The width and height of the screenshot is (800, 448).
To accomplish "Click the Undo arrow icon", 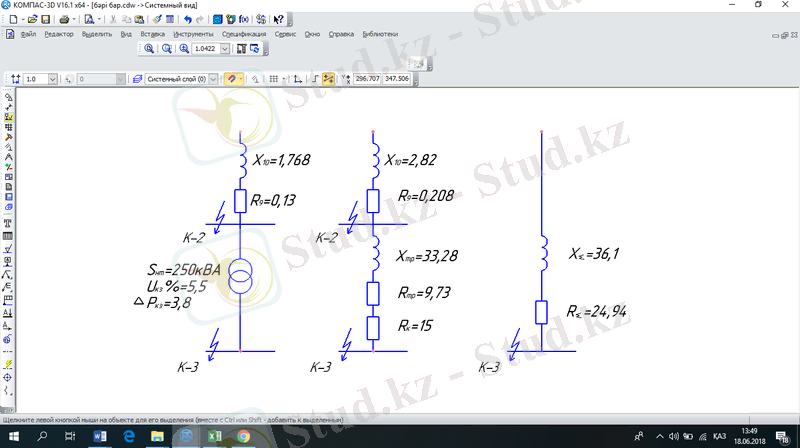I will point(187,19).
